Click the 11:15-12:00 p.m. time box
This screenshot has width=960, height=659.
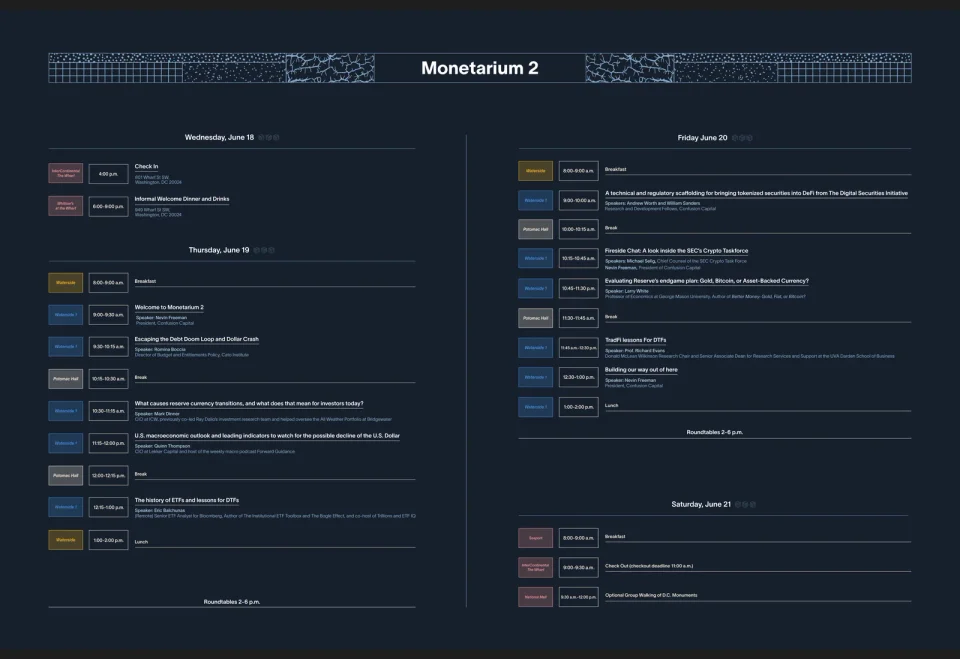(108, 443)
